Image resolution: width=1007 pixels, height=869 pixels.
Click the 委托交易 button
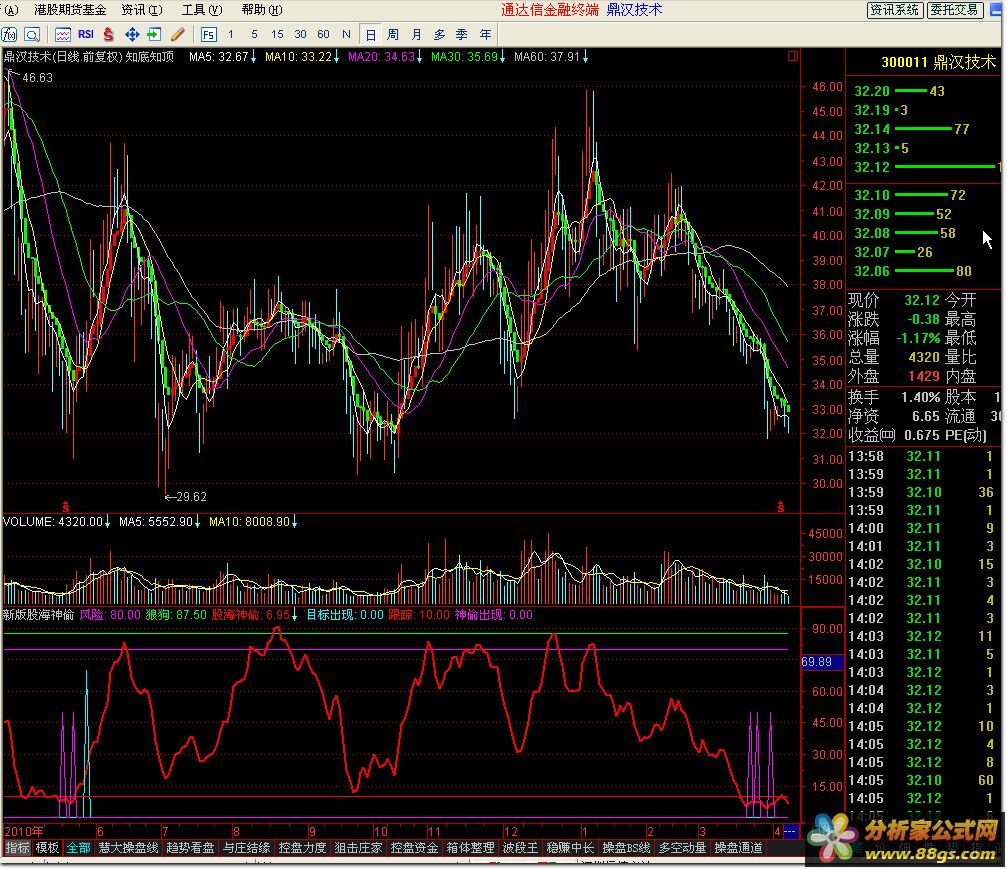(x=955, y=10)
